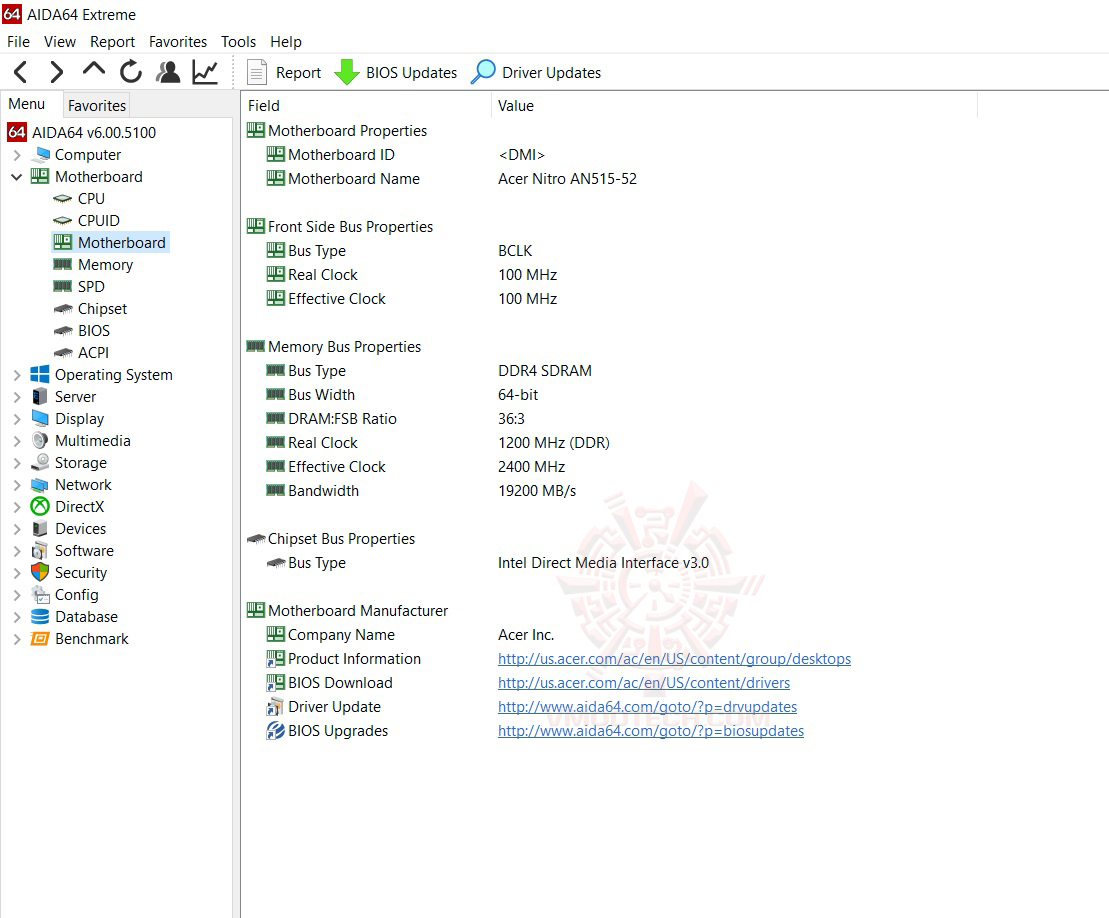This screenshot has height=918, width=1109.
Task: Go up one level with the up arrow icon
Action: 93,71
